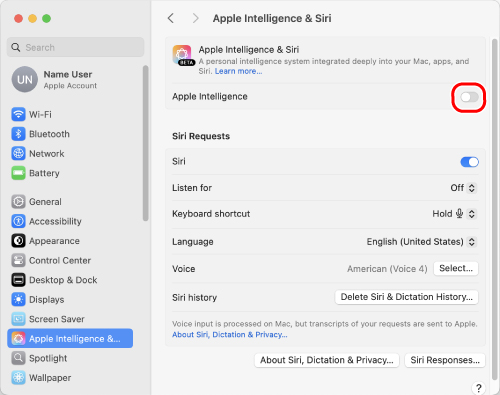Go back with the left chevron
This screenshot has width=500, height=395.
pyautogui.click(x=171, y=18)
